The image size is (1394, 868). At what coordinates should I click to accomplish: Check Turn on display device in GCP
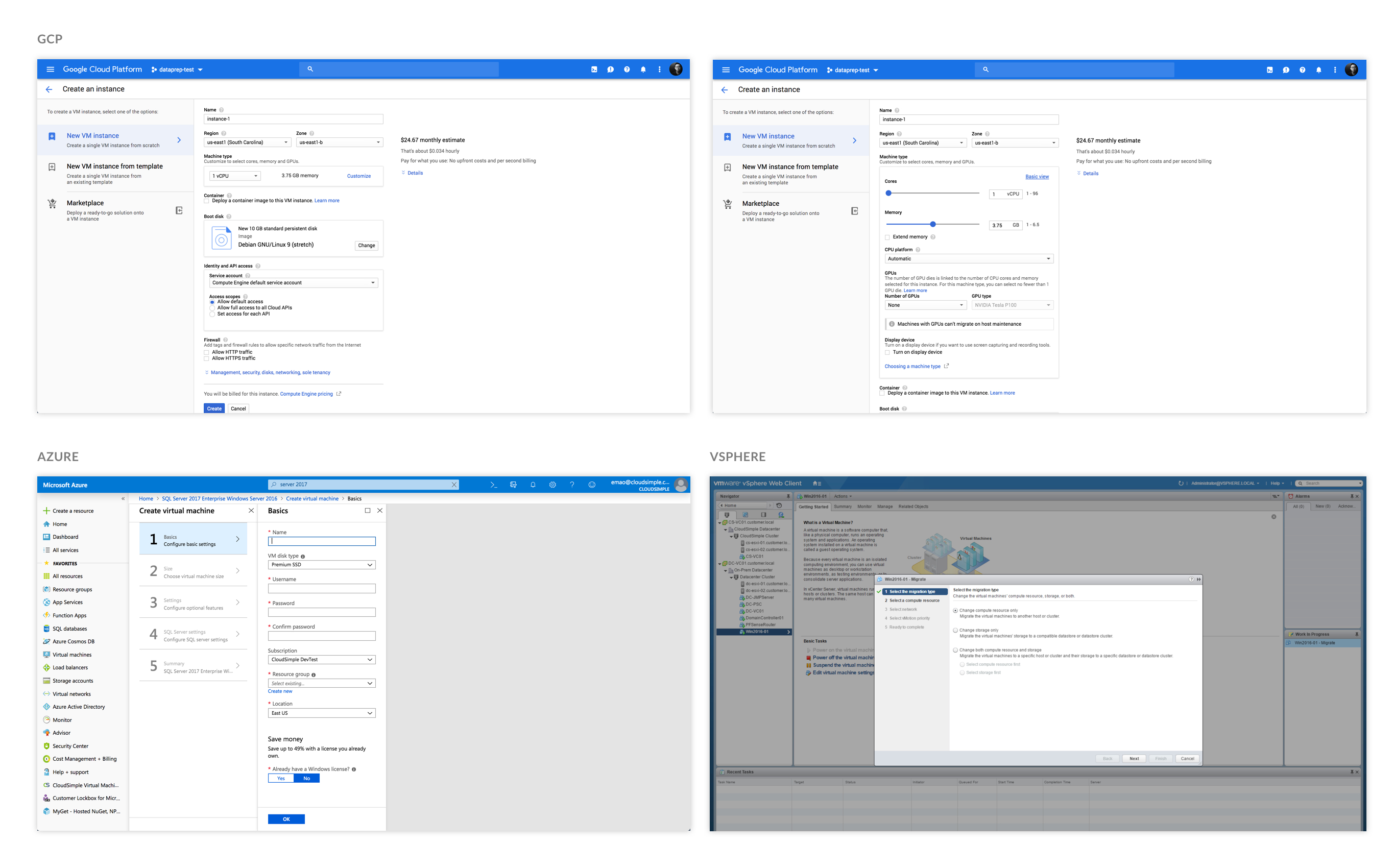887,352
